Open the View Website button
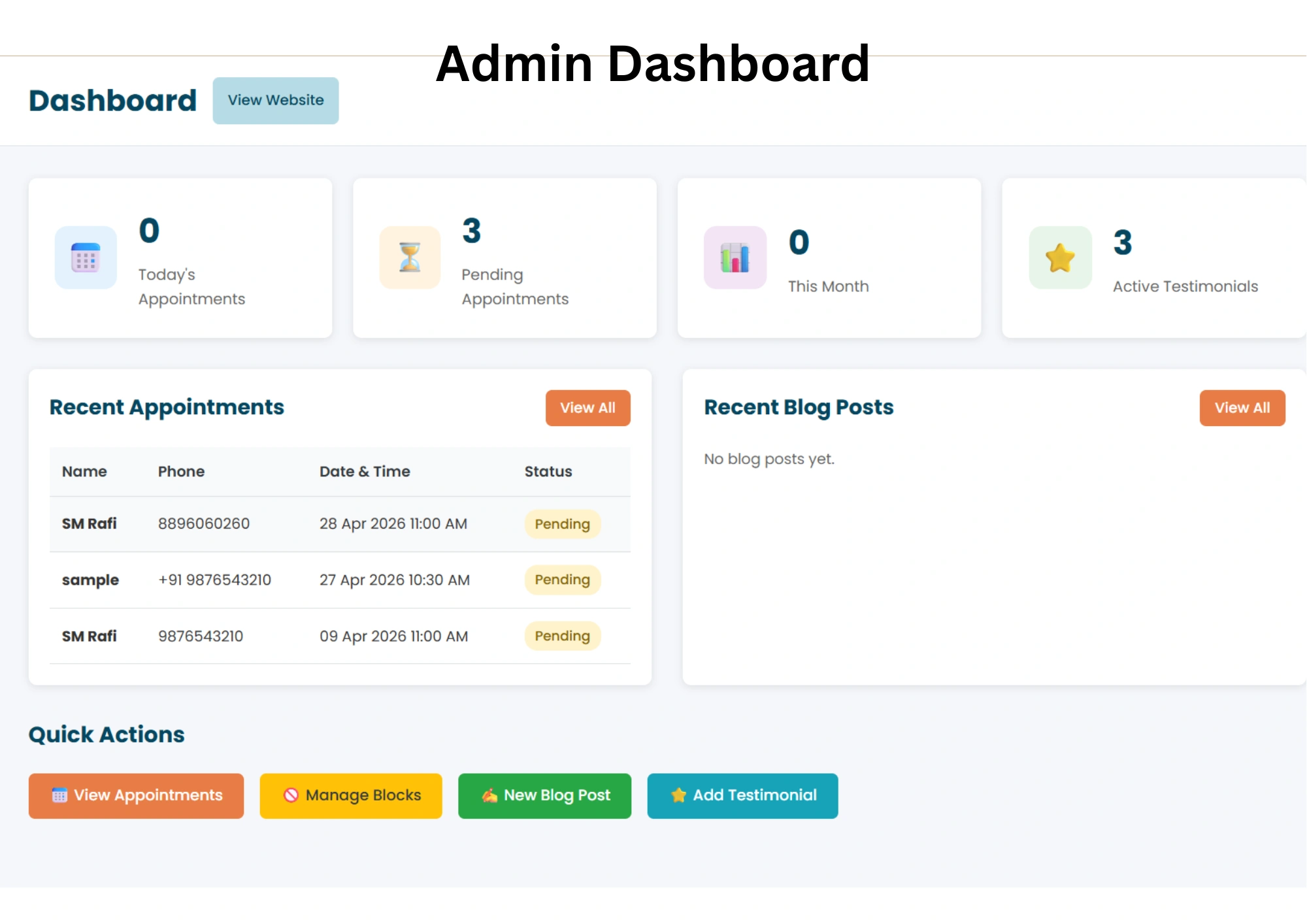This screenshot has width=1307, height=924. pyautogui.click(x=276, y=101)
